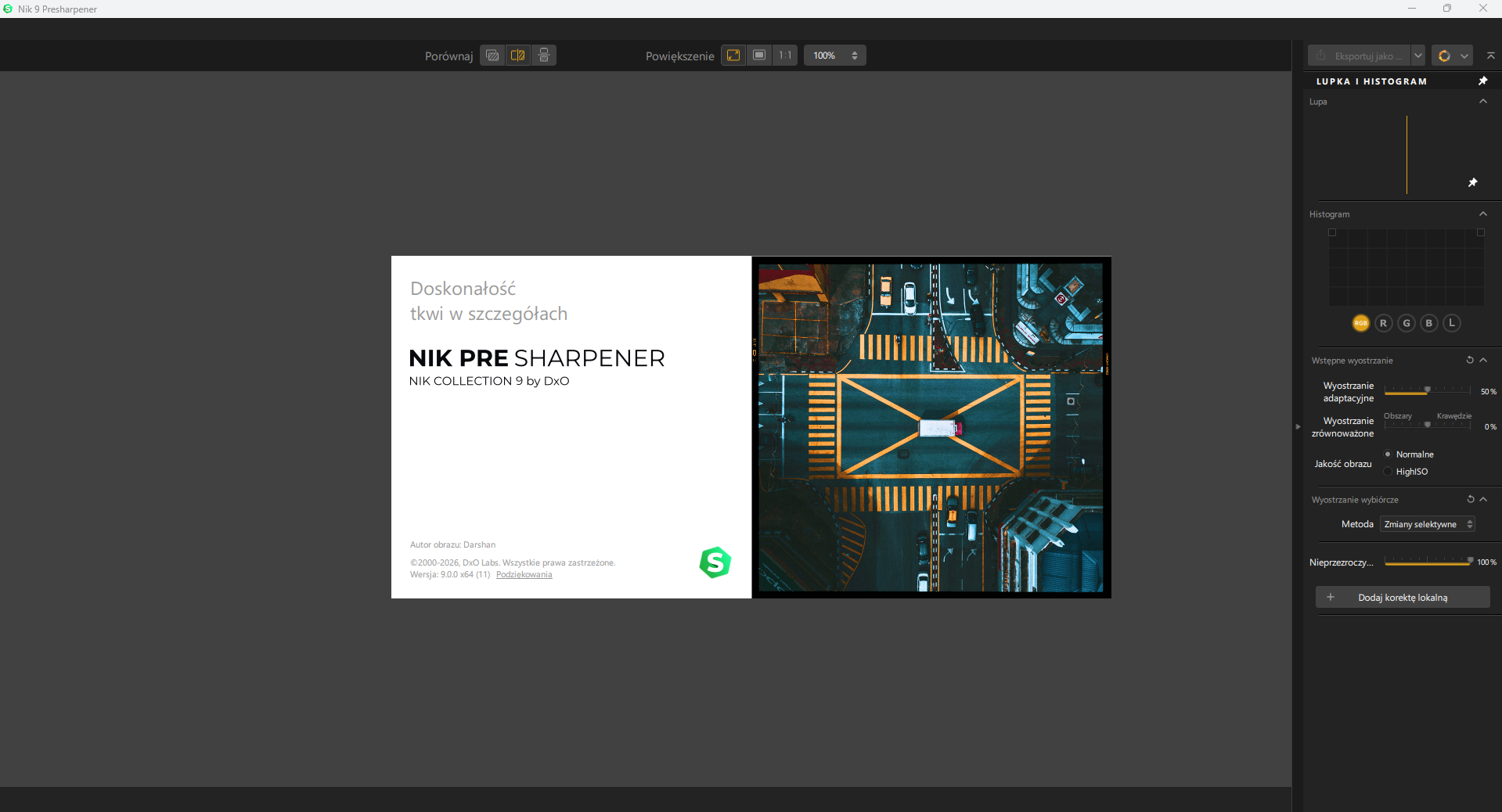Click the 50 % adaptive sharpening value
1502x812 pixels.
tap(1488, 392)
